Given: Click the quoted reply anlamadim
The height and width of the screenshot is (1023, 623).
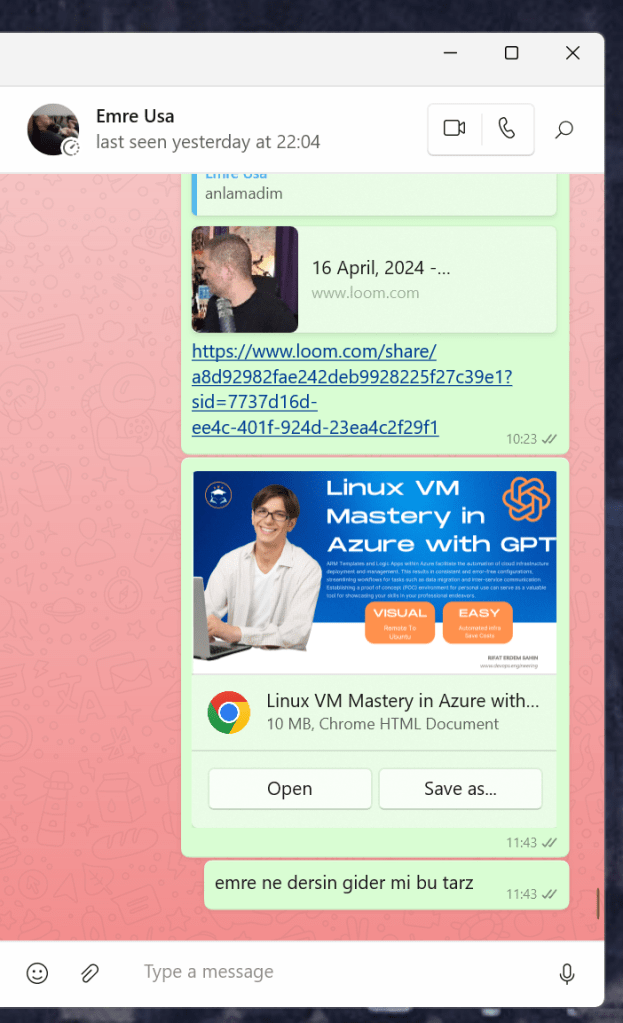Looking at the screenshot, I should coord(244,194).
